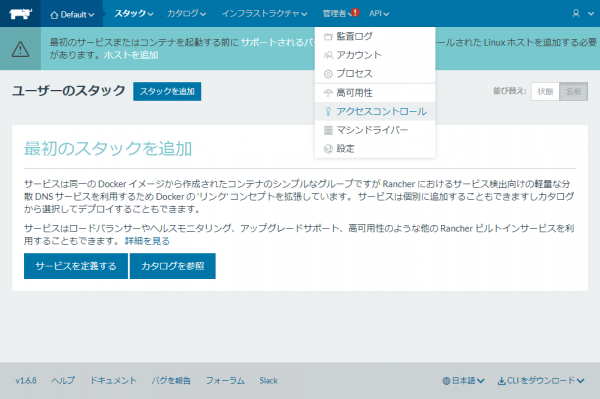600x399 pixels.
Task: Open the API menu
Action: [379, 14]
